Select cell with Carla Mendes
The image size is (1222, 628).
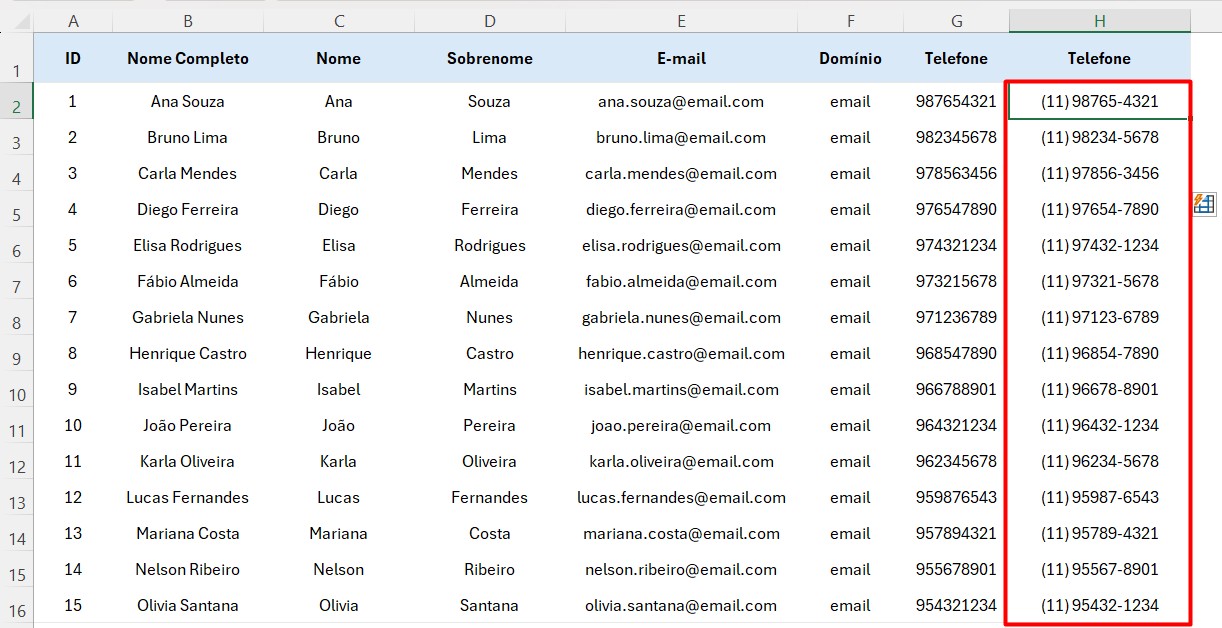[188, 173]
